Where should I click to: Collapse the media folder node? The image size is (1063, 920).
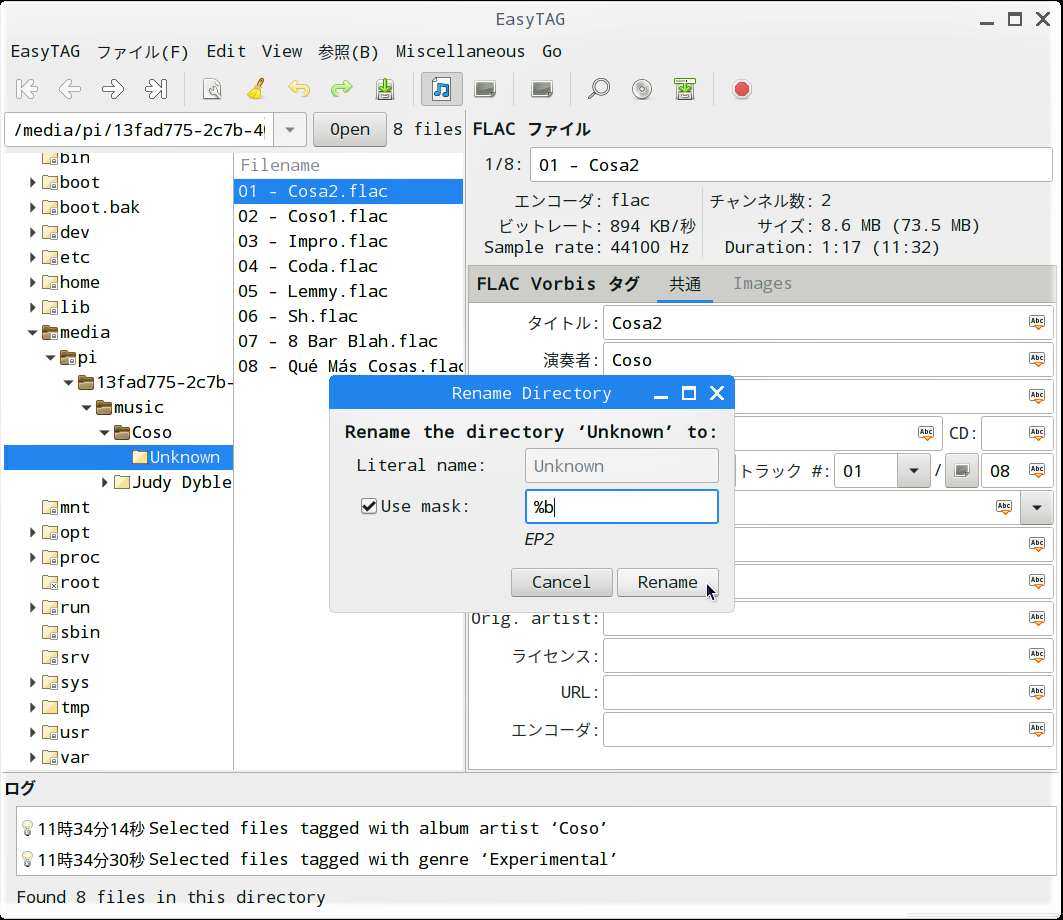[x=33, y=332]
